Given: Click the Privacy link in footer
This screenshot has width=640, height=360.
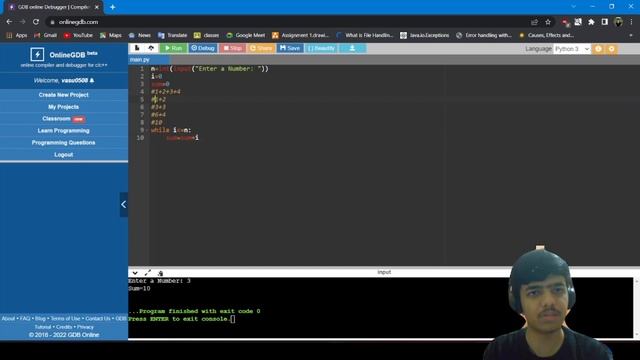Looking at the screenshot, I should [85, 327].
